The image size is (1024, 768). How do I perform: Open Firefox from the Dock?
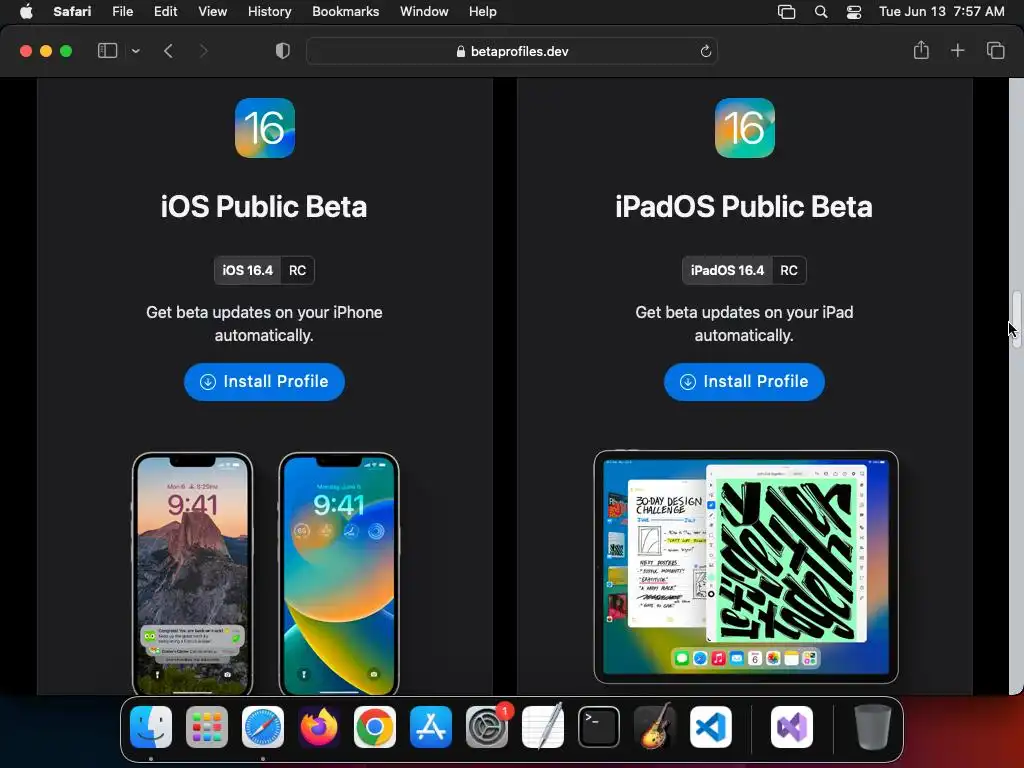(319, 727)
